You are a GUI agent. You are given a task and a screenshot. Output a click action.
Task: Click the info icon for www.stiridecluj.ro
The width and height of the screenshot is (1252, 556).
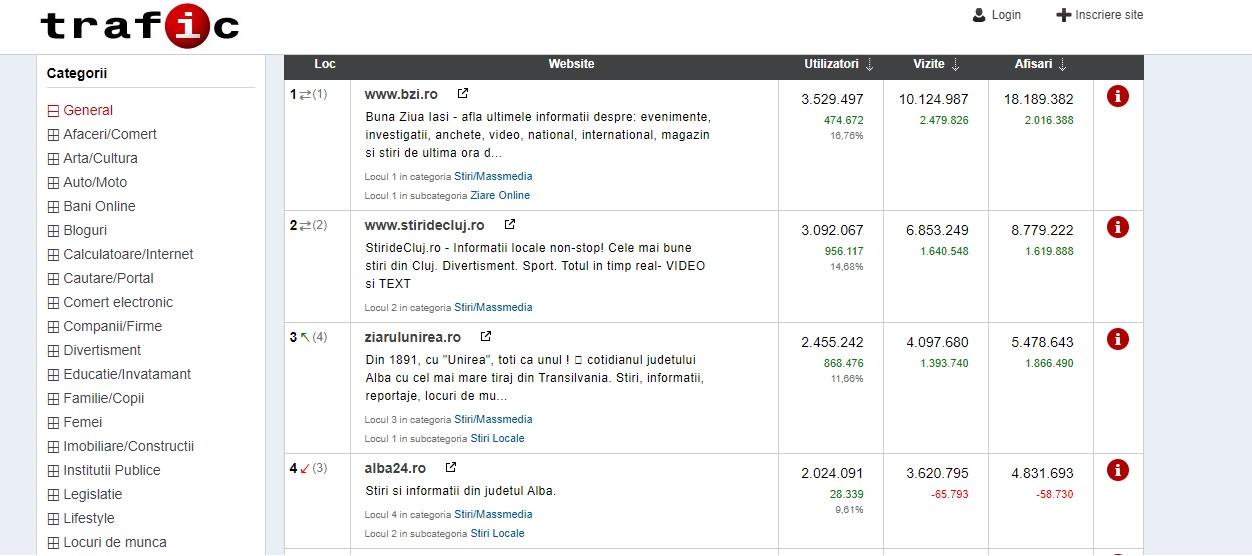[x=1118, y=227]
